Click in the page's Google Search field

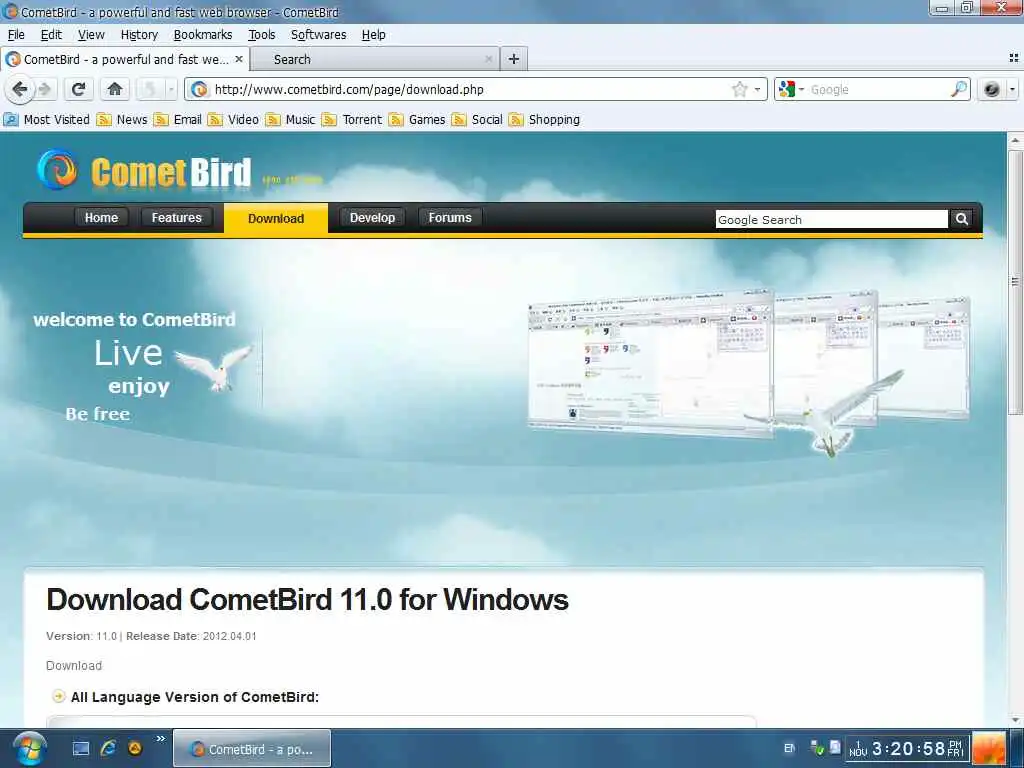tap(831, 219)
